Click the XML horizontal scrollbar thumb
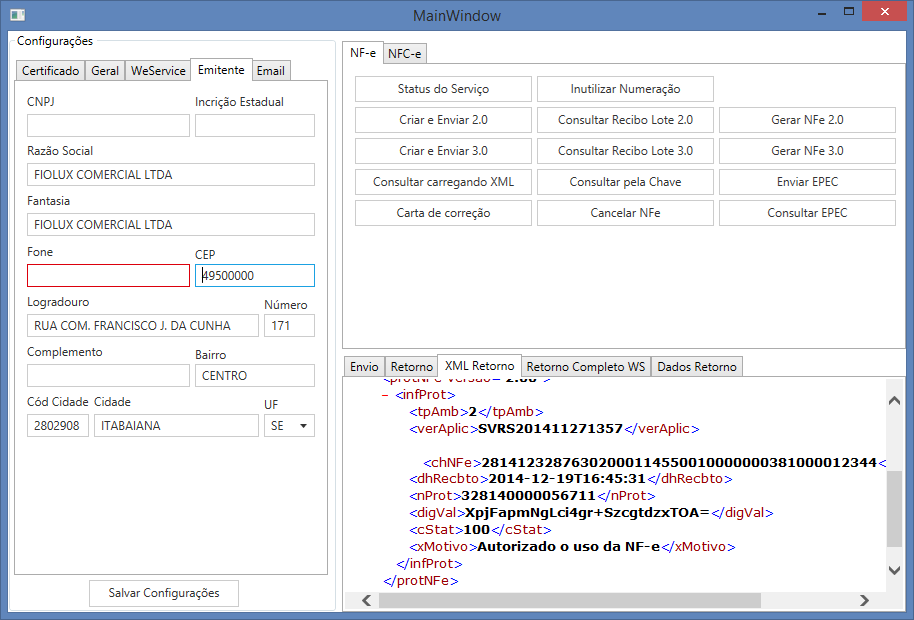914x620 pixels. (570, 600)
